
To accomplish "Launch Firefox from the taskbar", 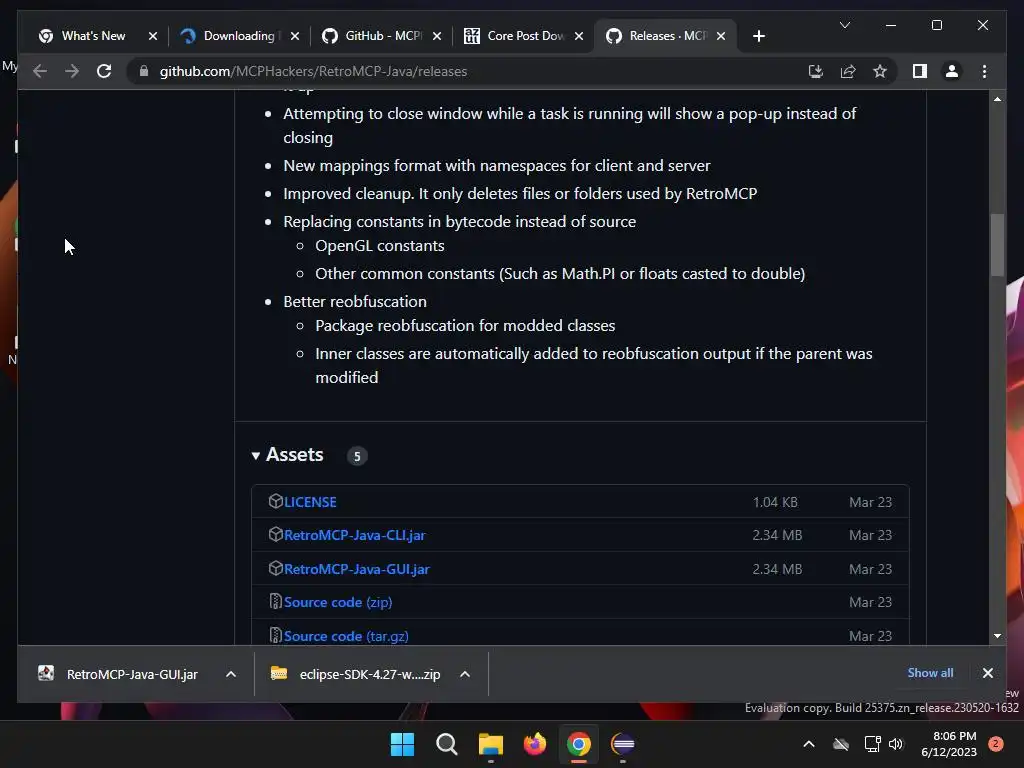I will pyautogui.click(x=535, y=744).
